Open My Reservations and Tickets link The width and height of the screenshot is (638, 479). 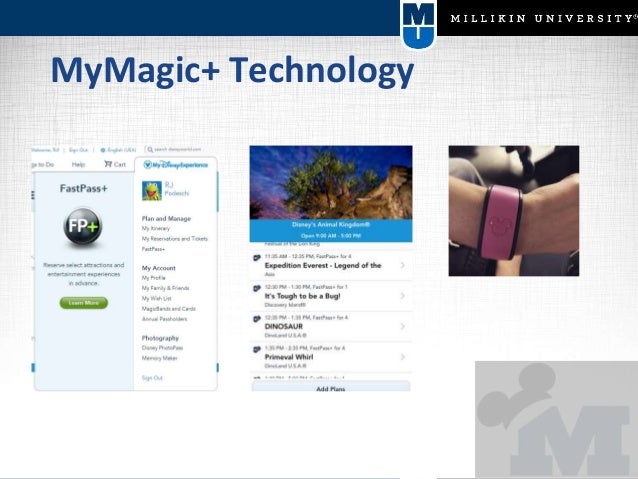(175, 238)
